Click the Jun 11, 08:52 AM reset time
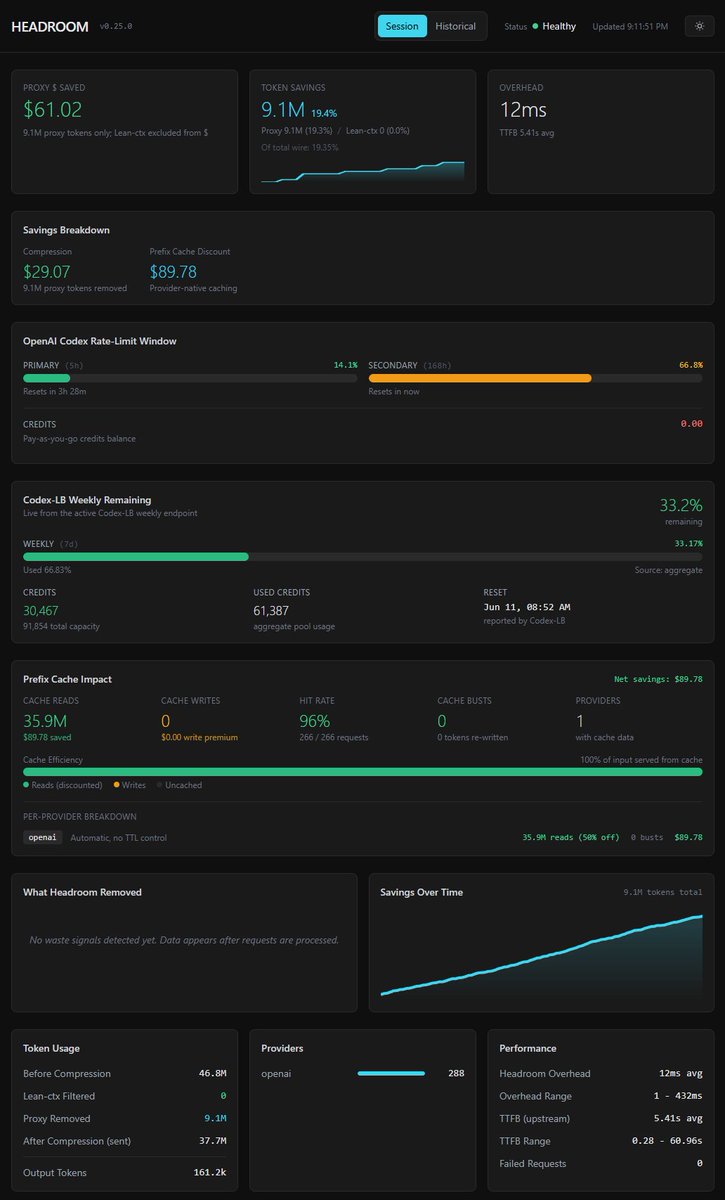725x1200 pixels. coord(527,607)
